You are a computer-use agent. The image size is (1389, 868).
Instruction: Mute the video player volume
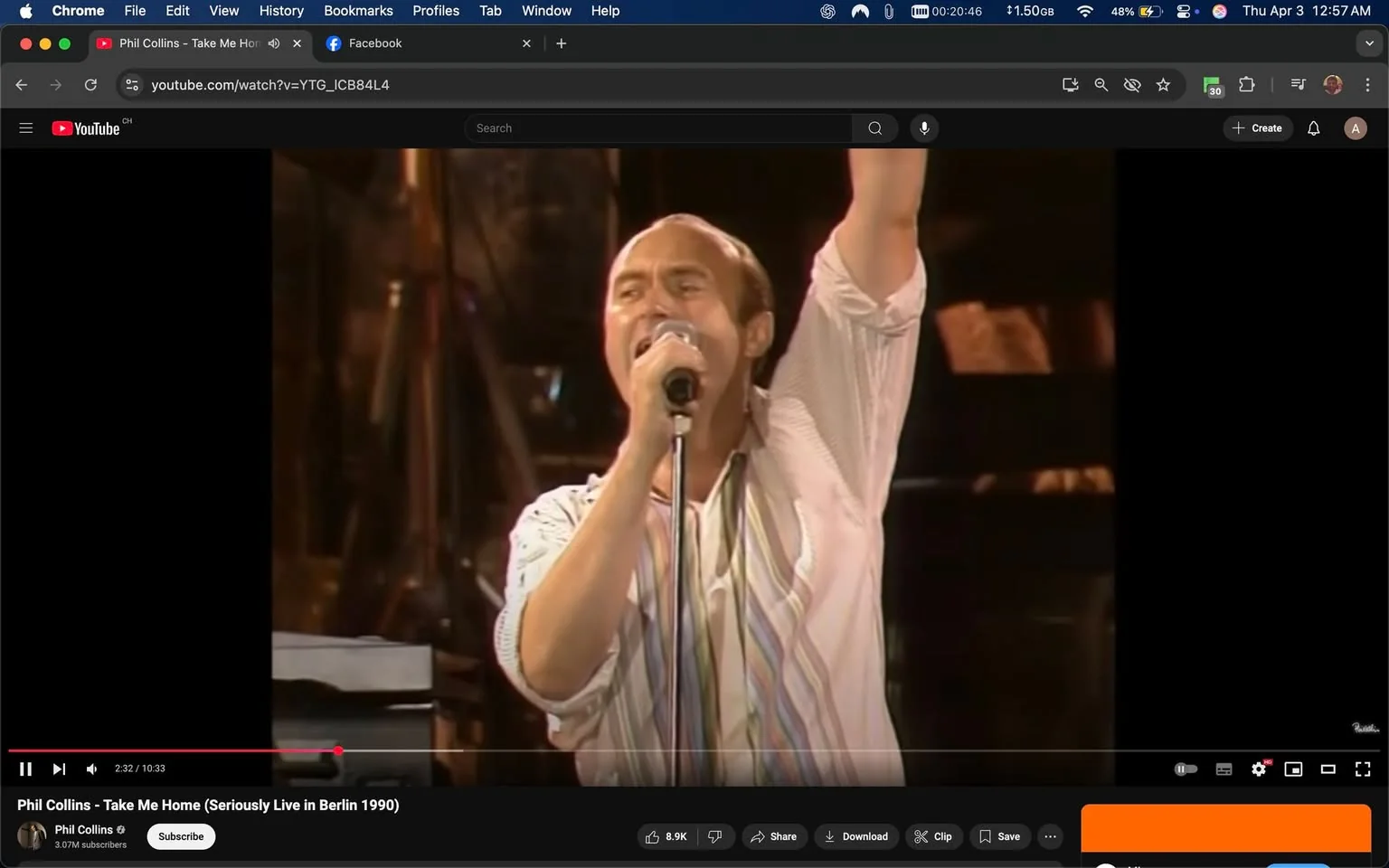[x=91, y=769]
